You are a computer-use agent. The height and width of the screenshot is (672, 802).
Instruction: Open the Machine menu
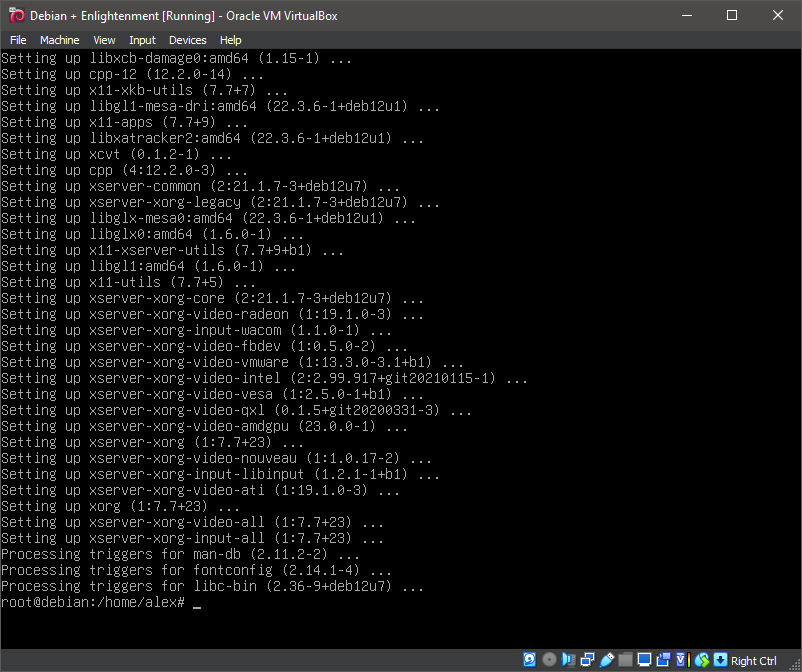coord(59,40)
